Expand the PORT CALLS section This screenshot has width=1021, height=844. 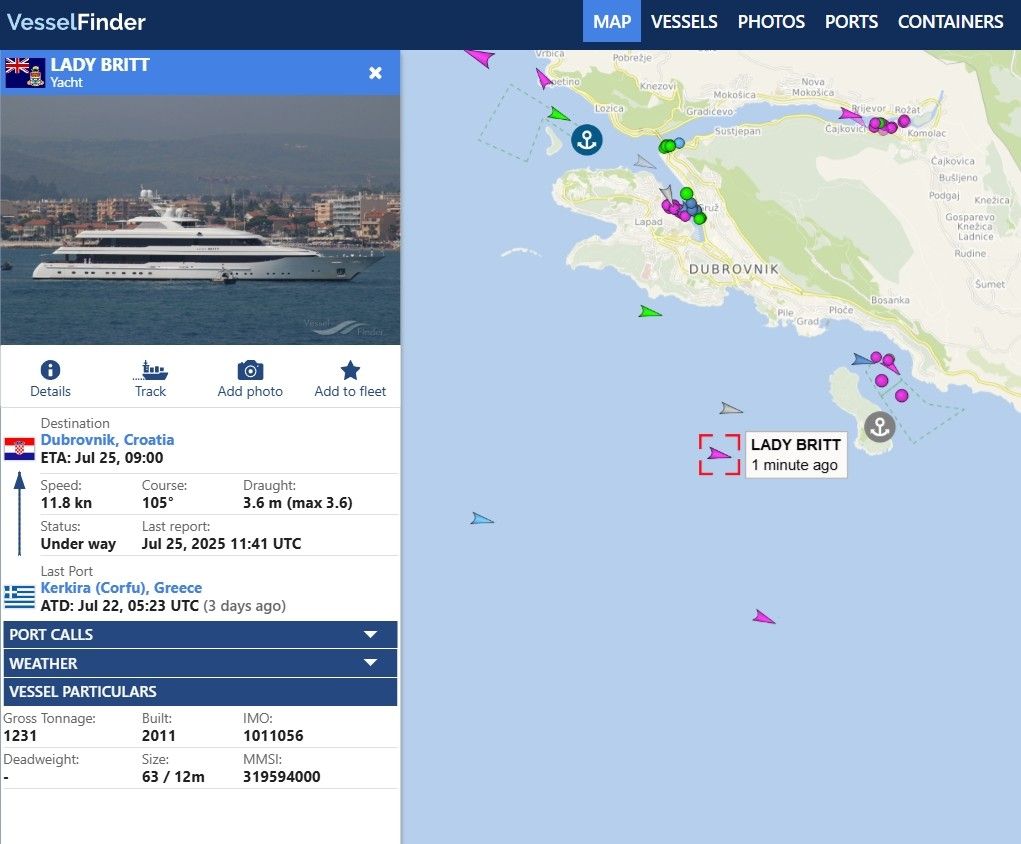pyautogui.click(x=200, y=634)
